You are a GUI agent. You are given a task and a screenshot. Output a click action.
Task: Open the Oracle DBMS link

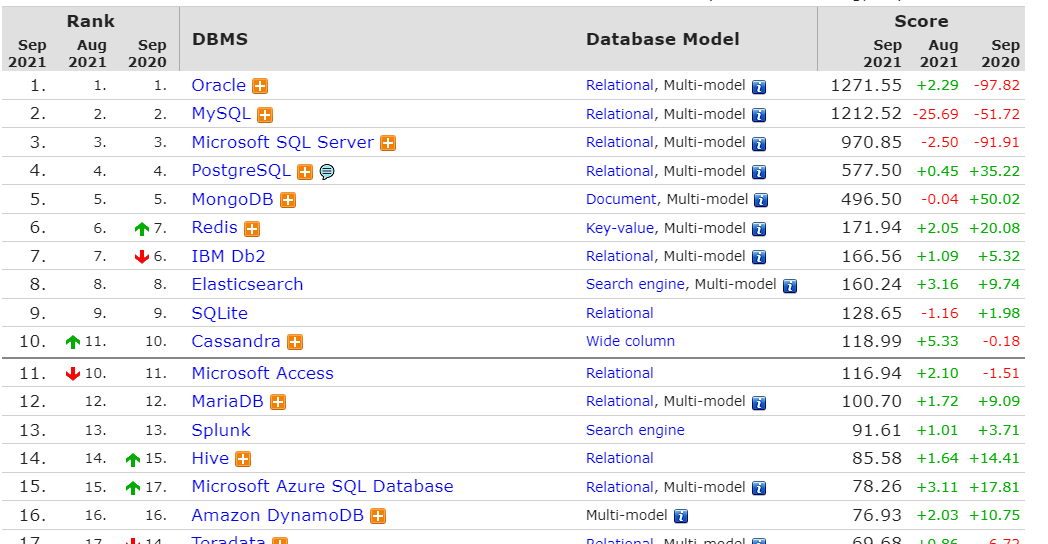219,86
